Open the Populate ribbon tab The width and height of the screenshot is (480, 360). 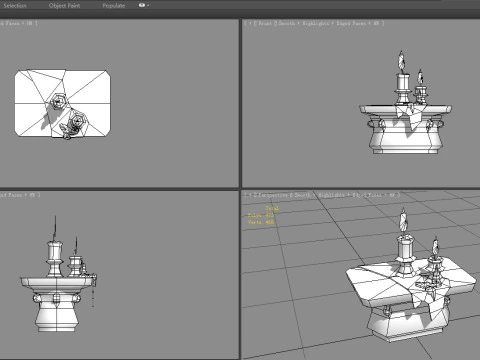click(x=114, y=5)
